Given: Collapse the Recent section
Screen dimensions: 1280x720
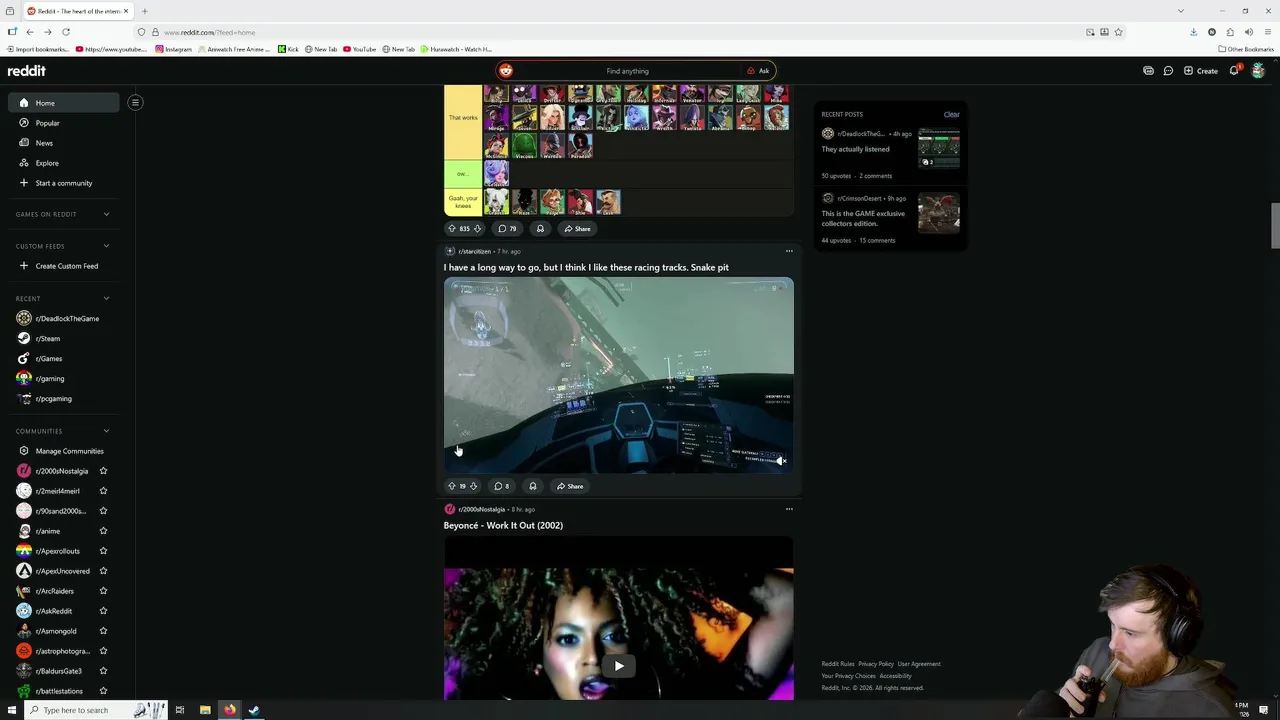Looking at the screenshot, I should click(106, 298).
